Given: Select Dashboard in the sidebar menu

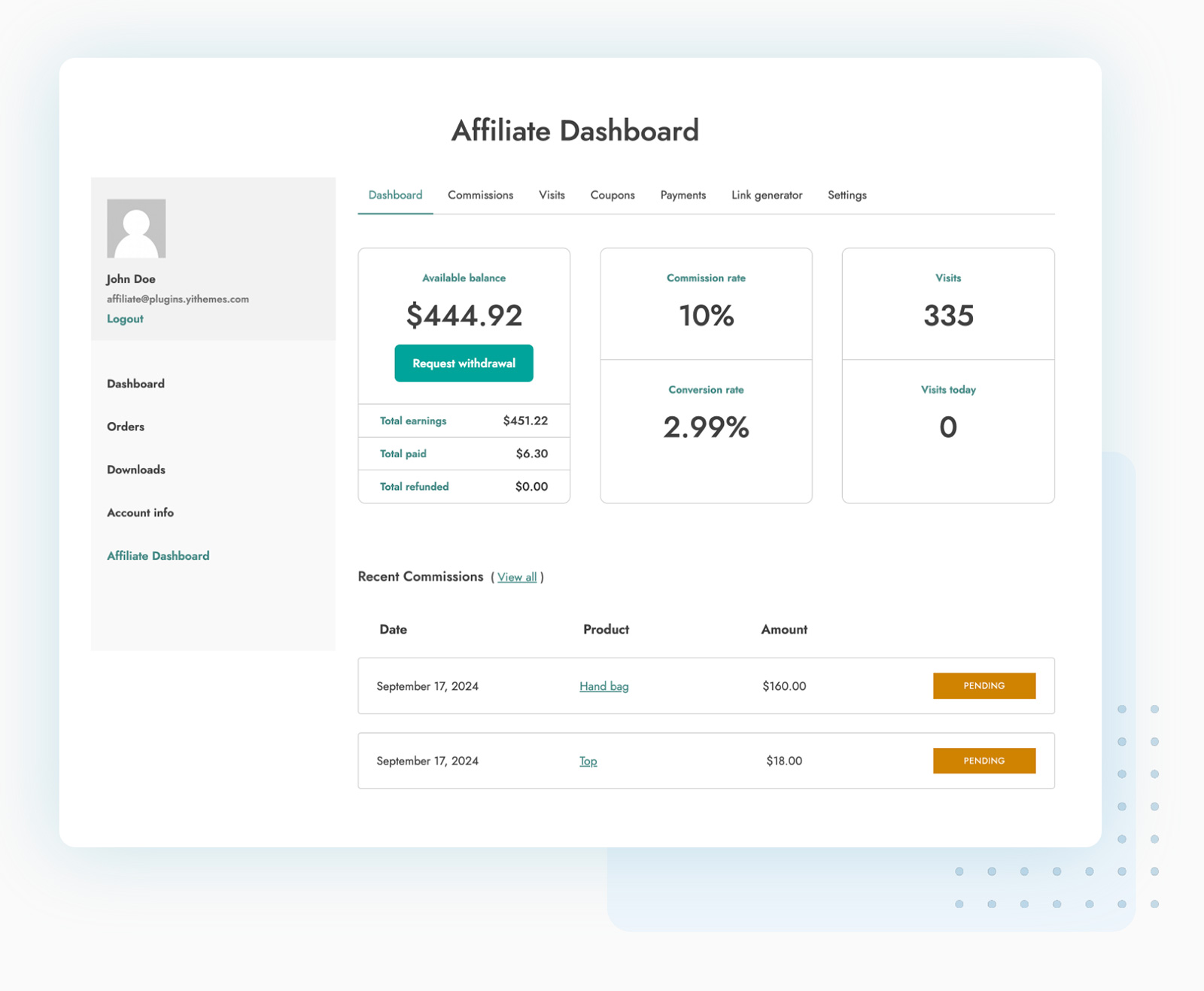Looking at the screenshot, I should 135,384.
